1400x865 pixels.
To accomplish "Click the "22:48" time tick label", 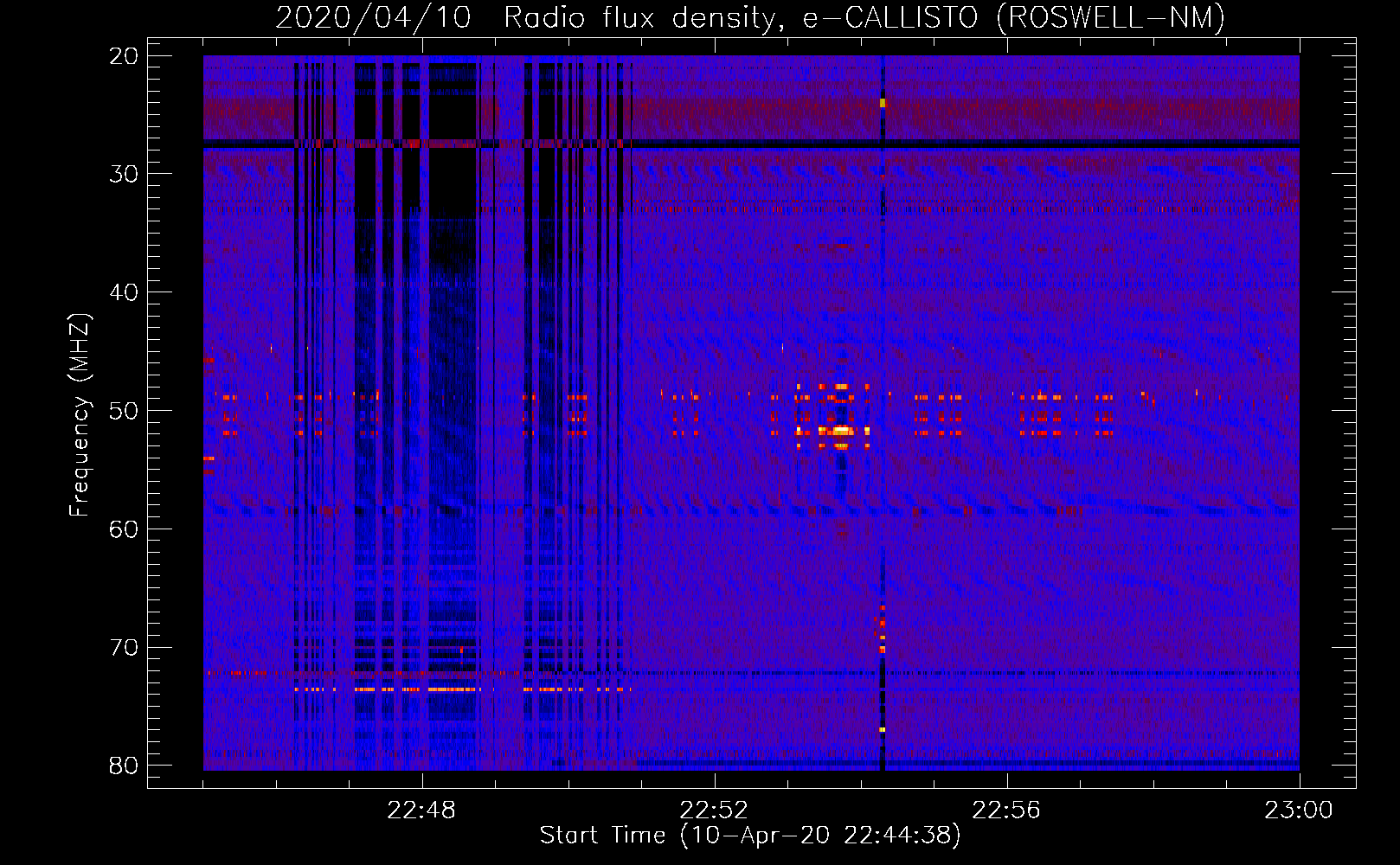I will tap(421, 811).
